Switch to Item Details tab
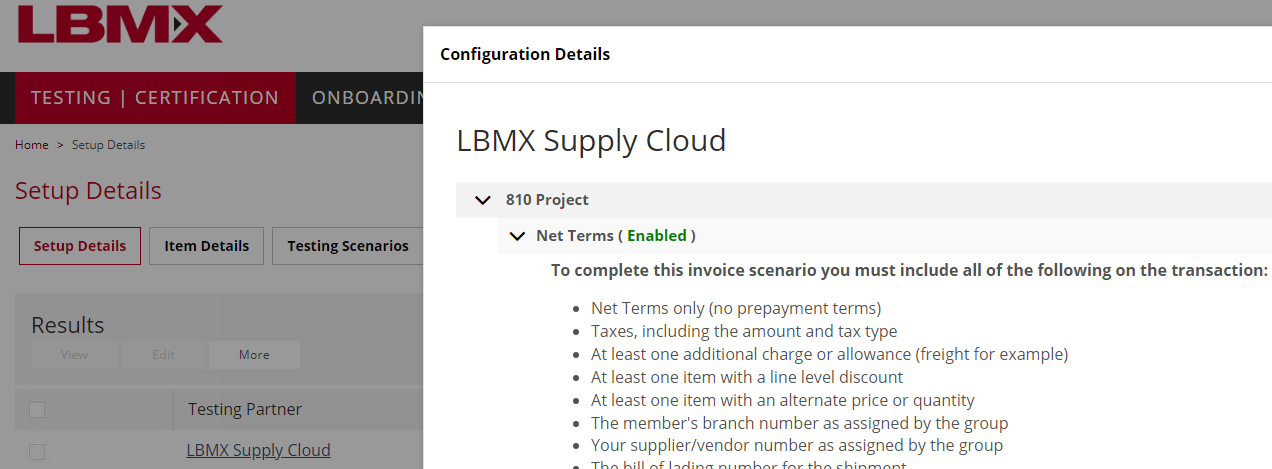This screenshot has width=1272, height=469. (x=206, y=246)
